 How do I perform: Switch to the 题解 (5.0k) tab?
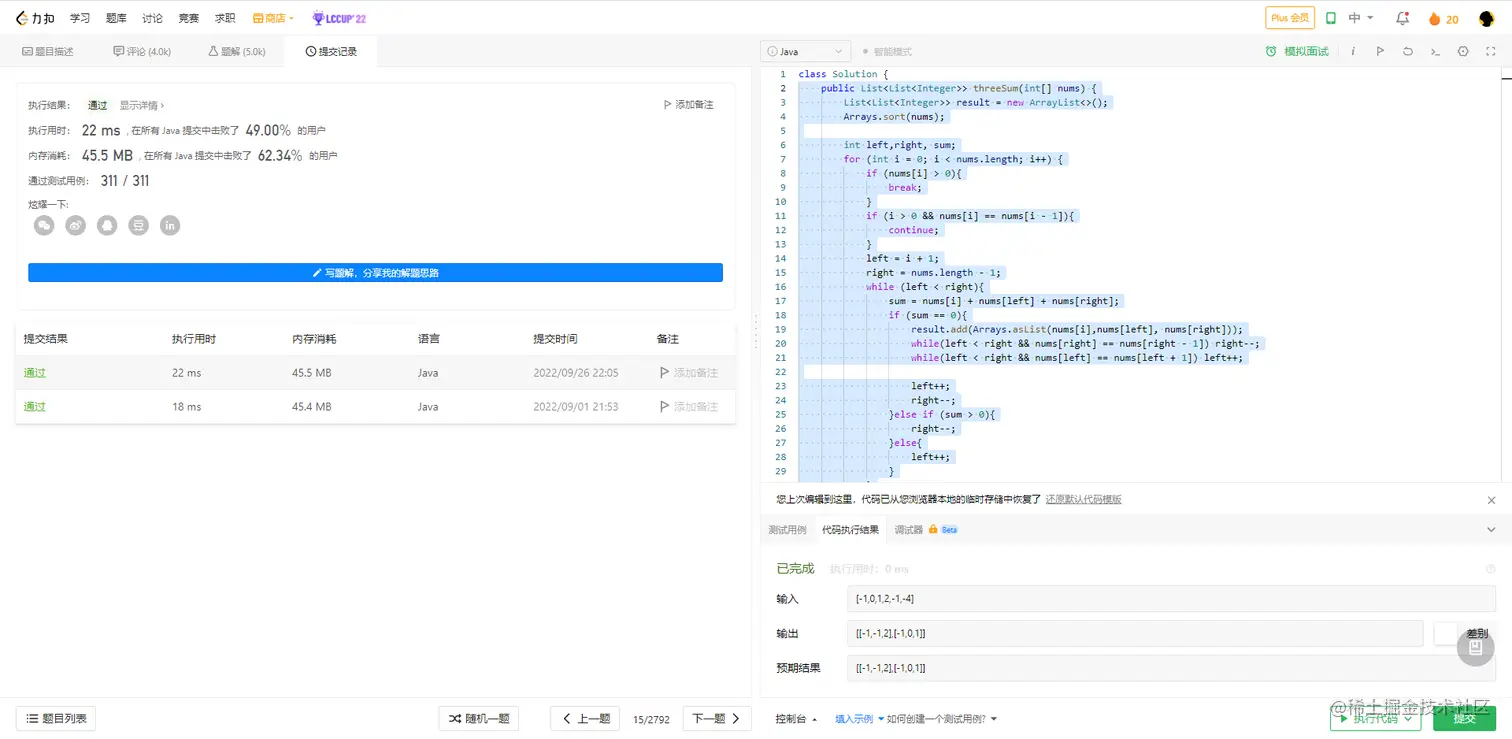coord(236,51)
